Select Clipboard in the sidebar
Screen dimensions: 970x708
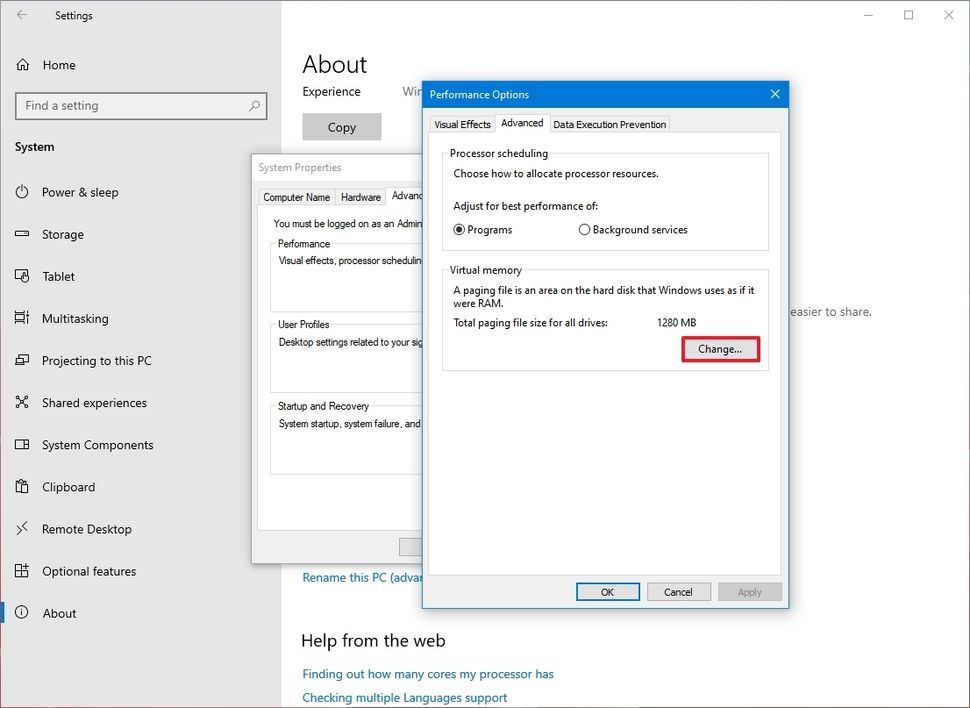coord(69,486)
